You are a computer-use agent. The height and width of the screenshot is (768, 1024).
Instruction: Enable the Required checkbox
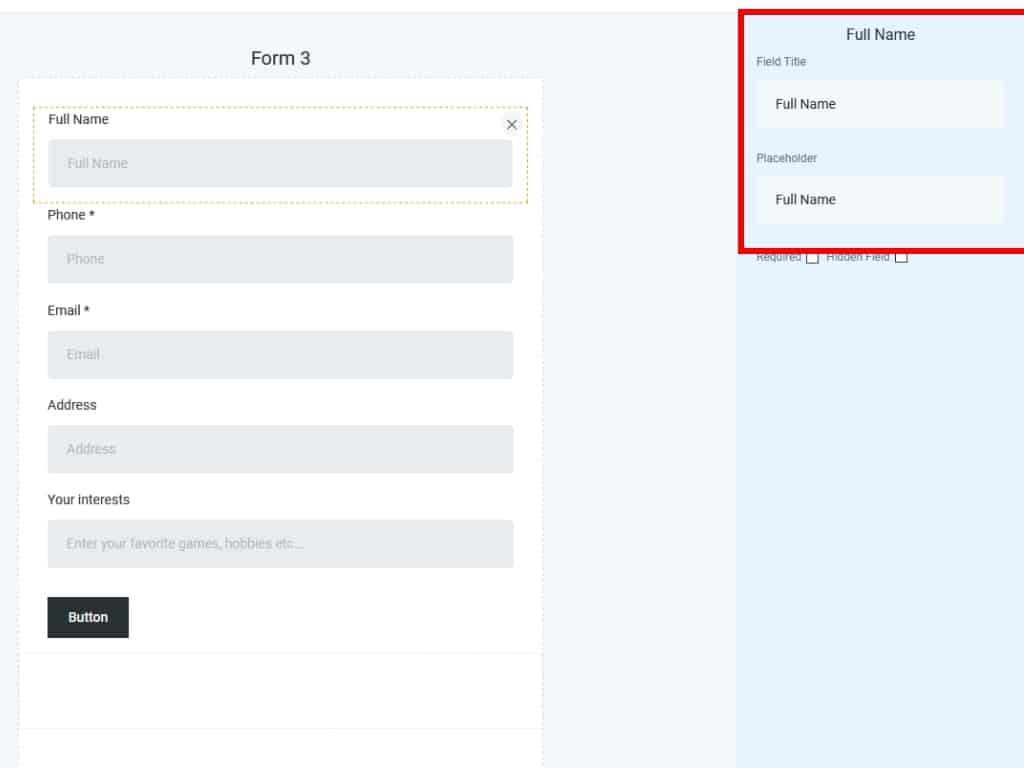[812, 258]
